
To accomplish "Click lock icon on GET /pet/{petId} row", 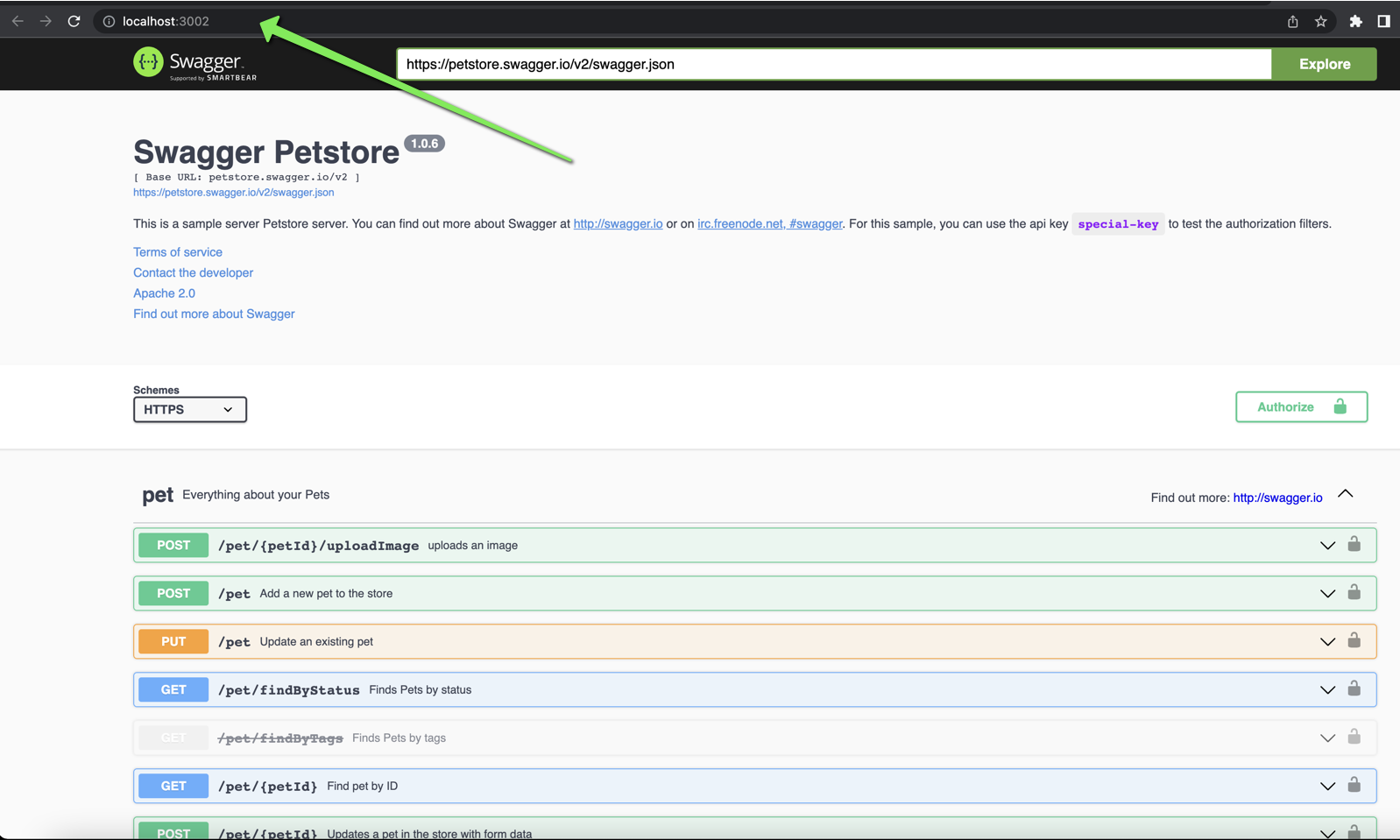I will click(1354, 785).
